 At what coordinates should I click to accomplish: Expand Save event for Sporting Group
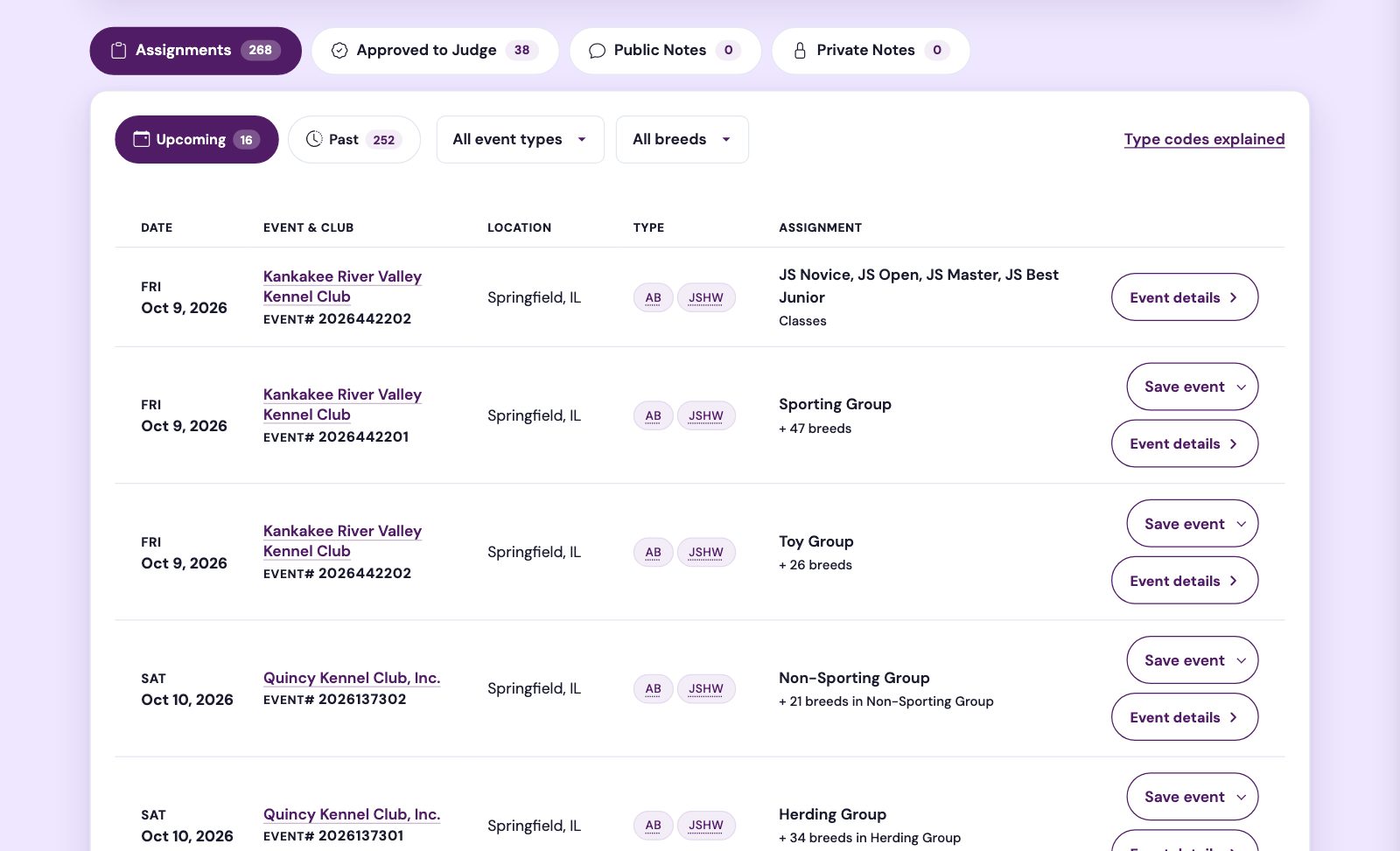(1193, 387)
